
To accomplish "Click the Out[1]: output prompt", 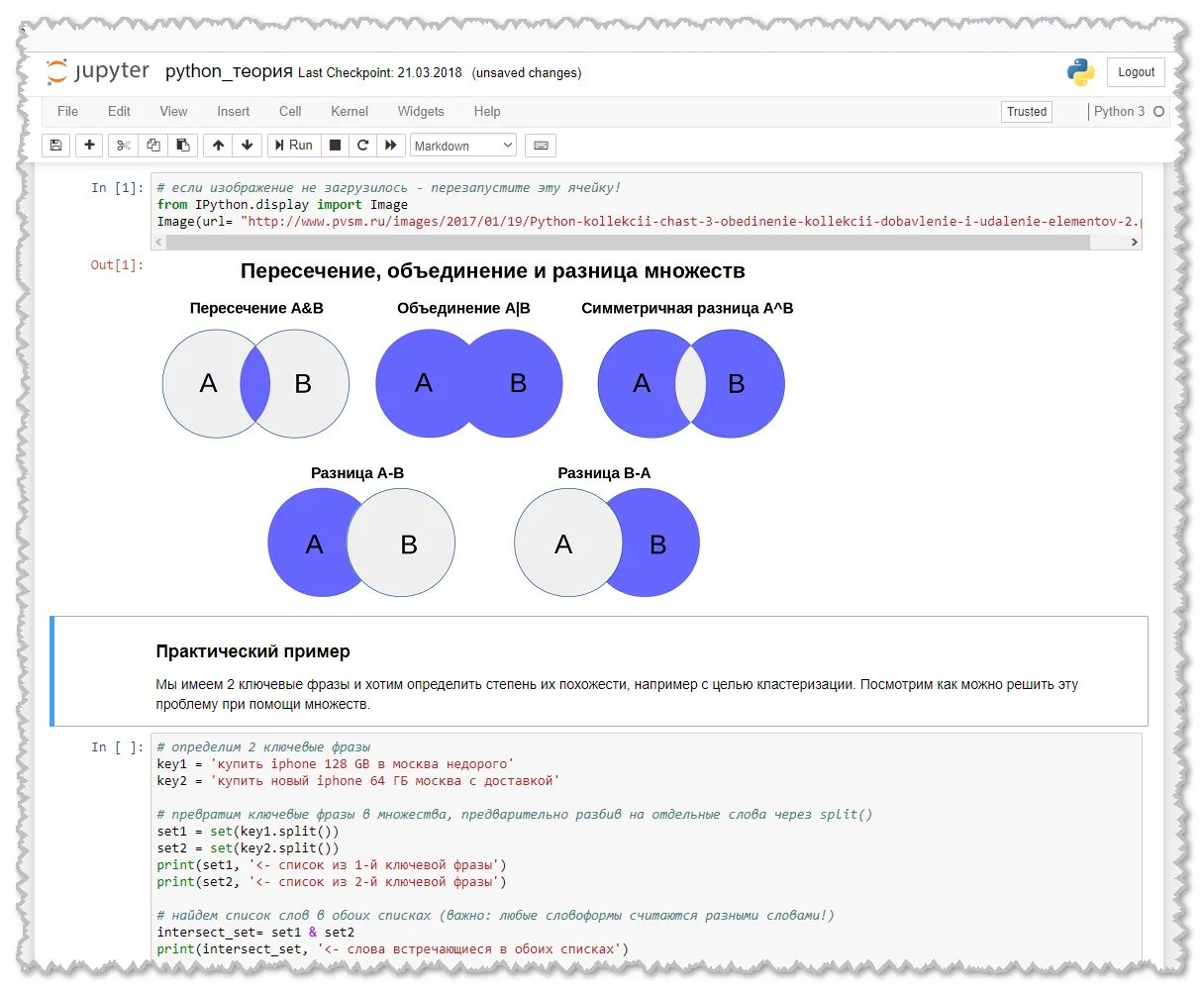I will tap(117, 264).
